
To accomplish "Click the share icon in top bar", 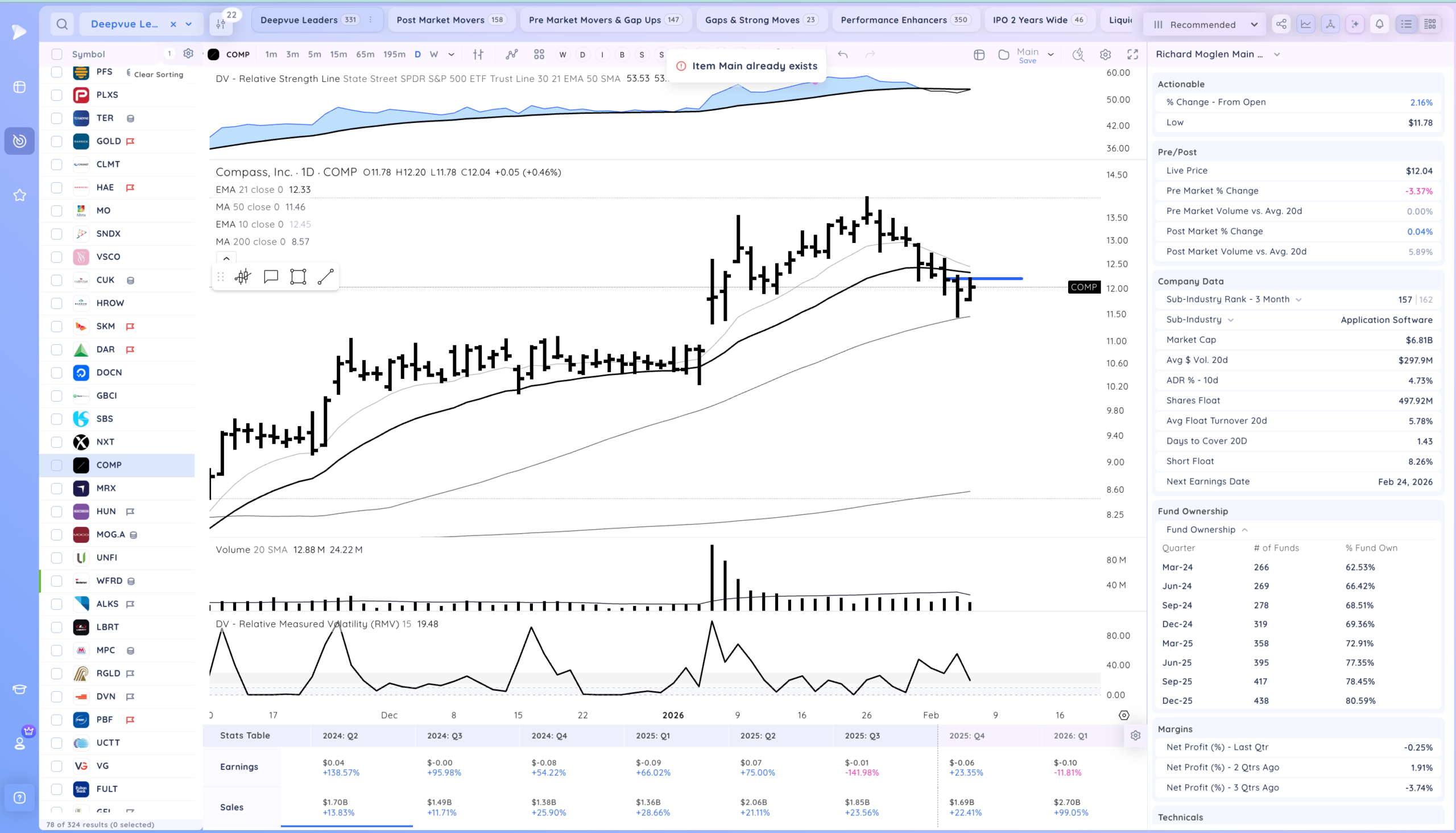I will [x=1281, y=24].
